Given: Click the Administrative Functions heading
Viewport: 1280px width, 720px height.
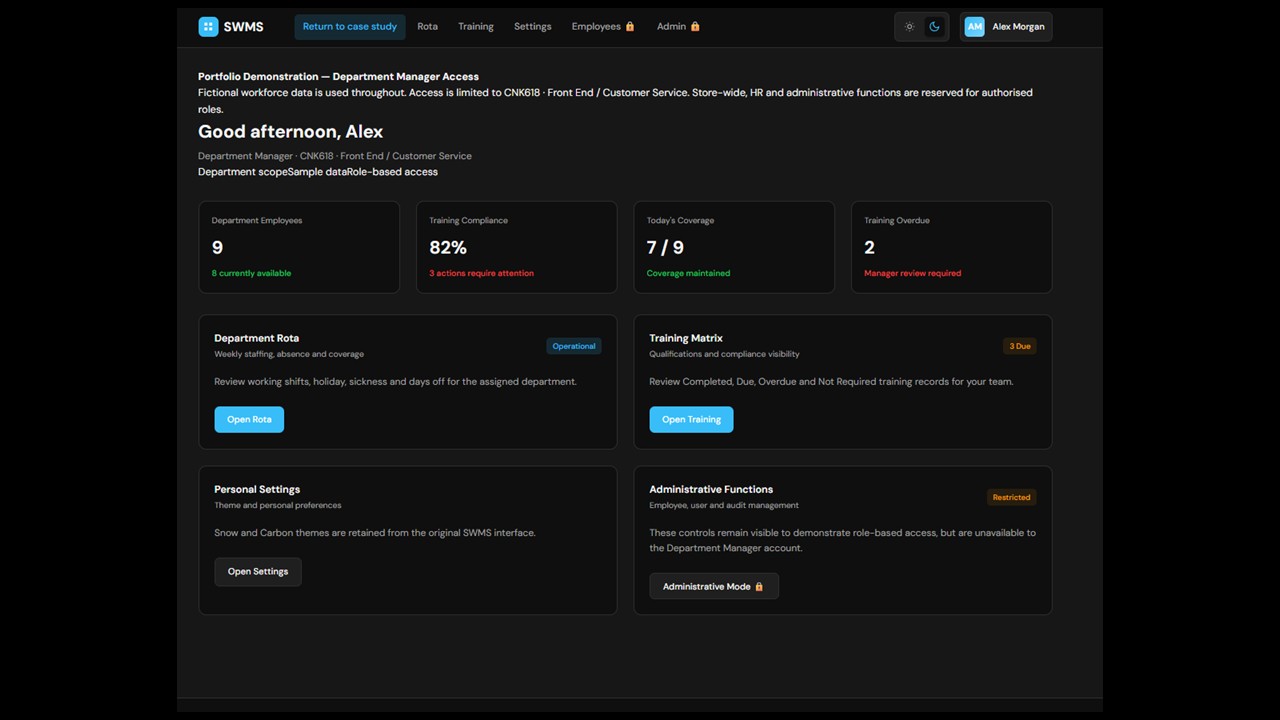Looking at the screenshot, I should click(711, 489).
